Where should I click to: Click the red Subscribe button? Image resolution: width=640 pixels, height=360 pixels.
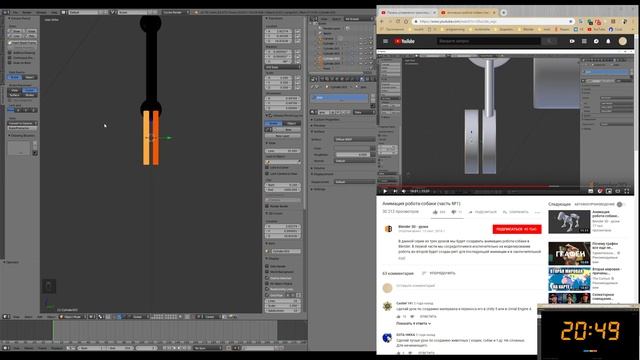pyautogui.click(x=517, y=229)
